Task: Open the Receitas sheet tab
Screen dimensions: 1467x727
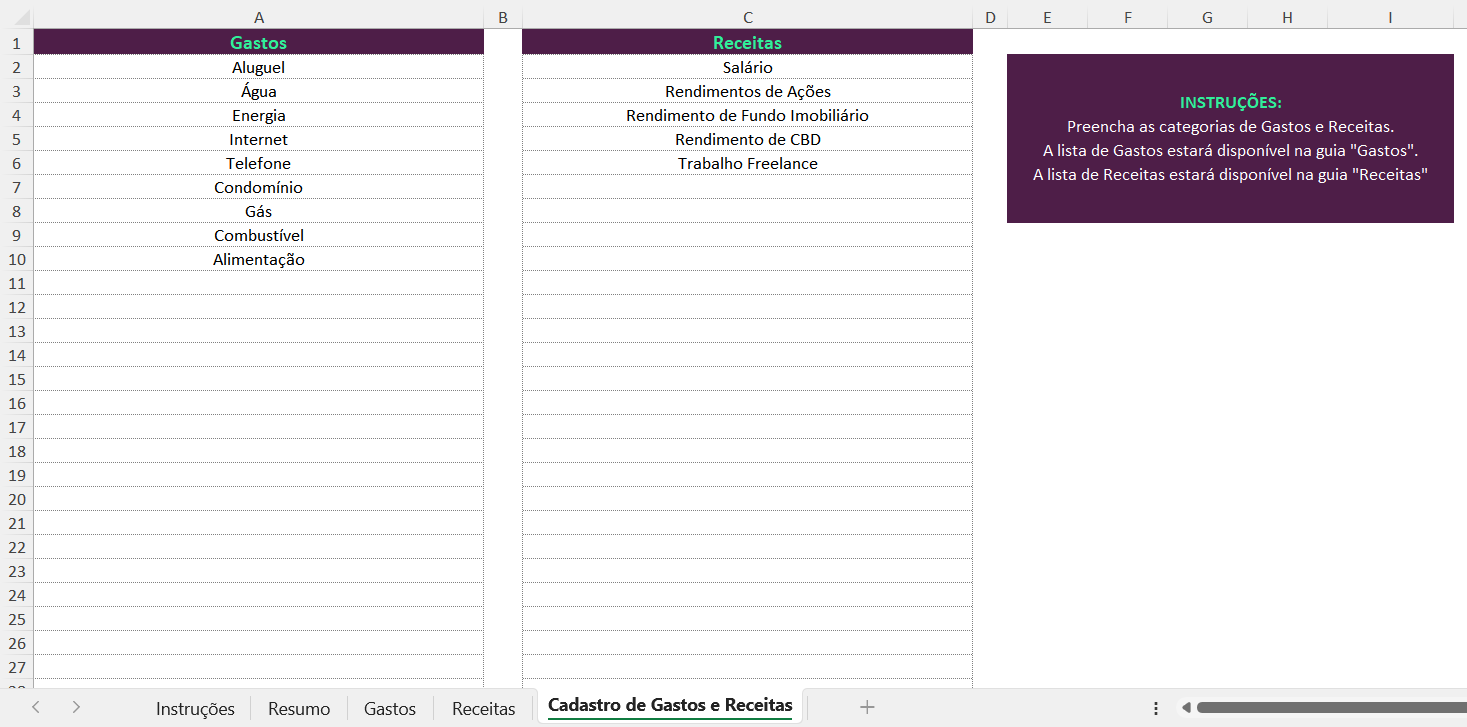Action: (x=484, y=708)
